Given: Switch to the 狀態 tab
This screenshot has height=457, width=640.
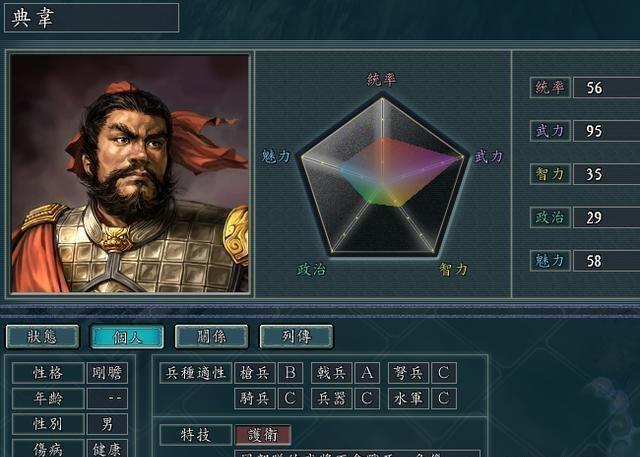Looking at the screenshot, I should click(x=42, y=337).
